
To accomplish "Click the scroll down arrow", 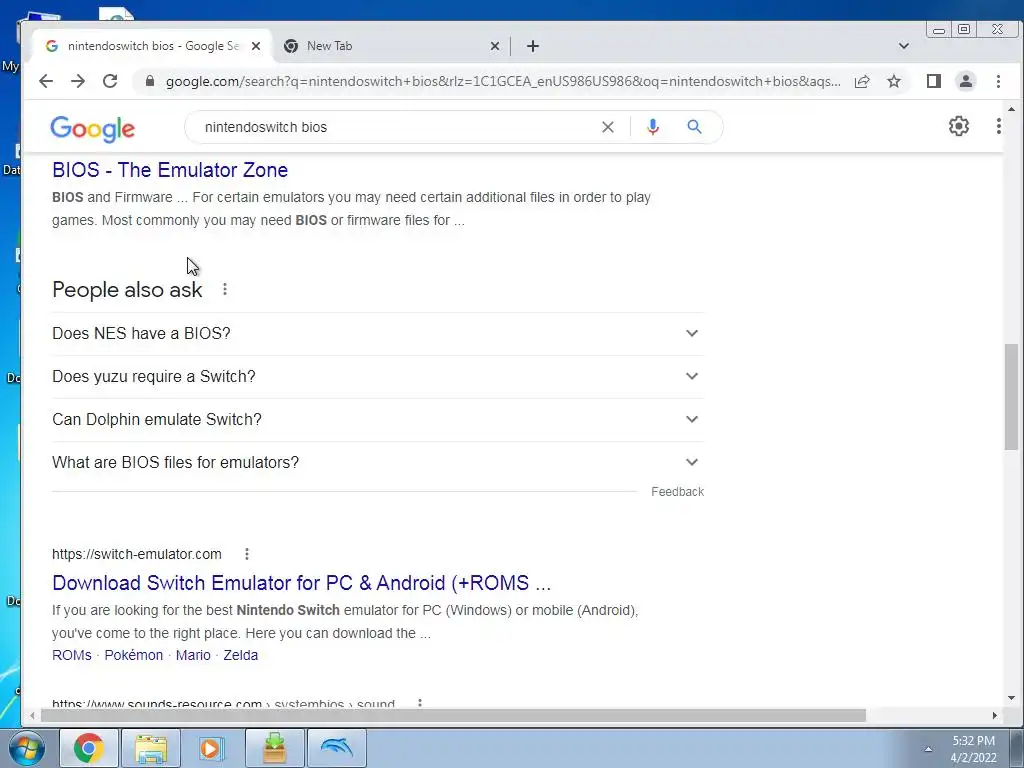I will point(1011,698).
